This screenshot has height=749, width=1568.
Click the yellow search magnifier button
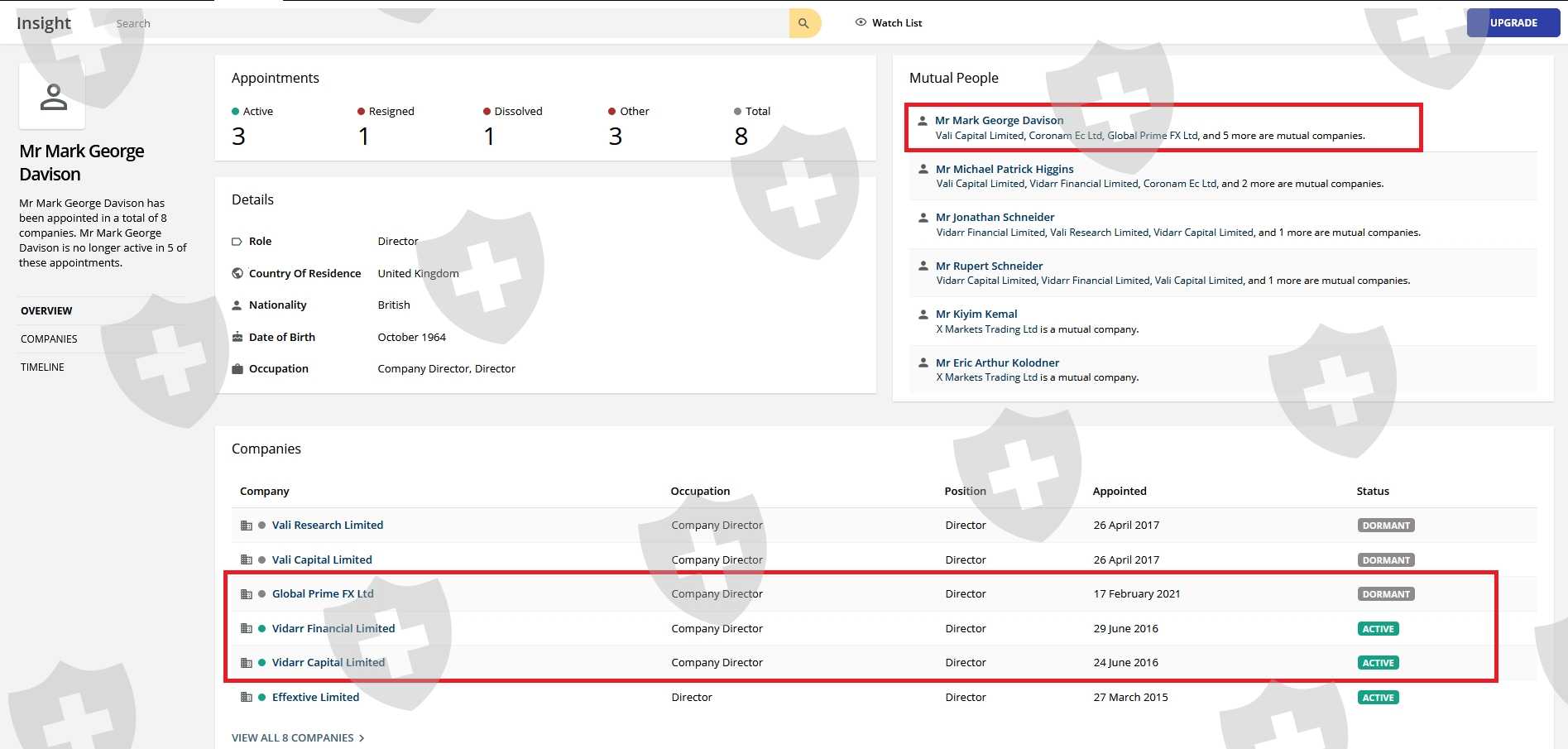803,23
